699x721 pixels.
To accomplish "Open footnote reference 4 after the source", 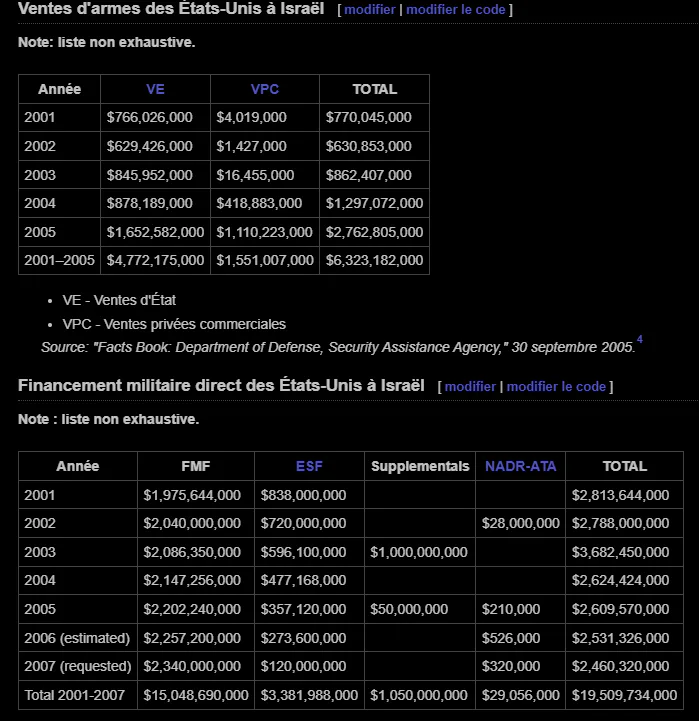I will pos(640,339).
